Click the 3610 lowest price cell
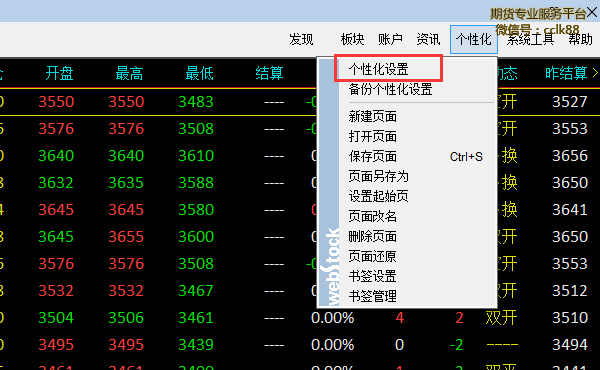600x370 pixels. (196, 156)
